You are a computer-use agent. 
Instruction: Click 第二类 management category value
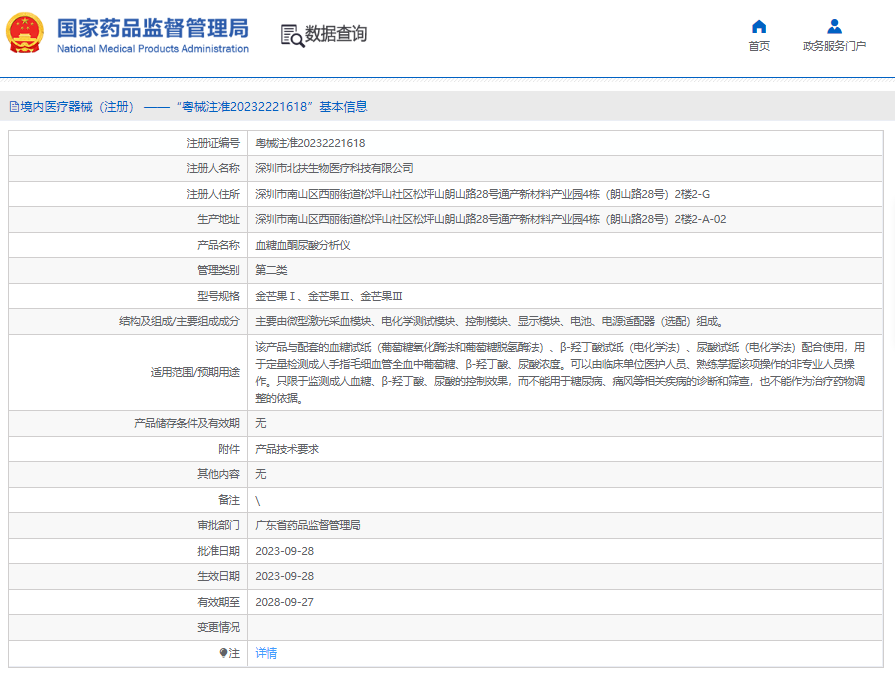tap(271, 271)
